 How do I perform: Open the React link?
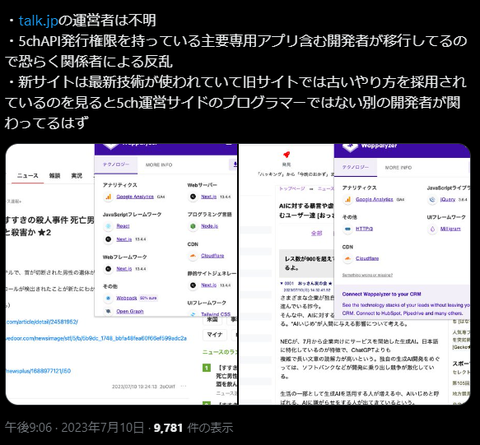pos(123,226)
